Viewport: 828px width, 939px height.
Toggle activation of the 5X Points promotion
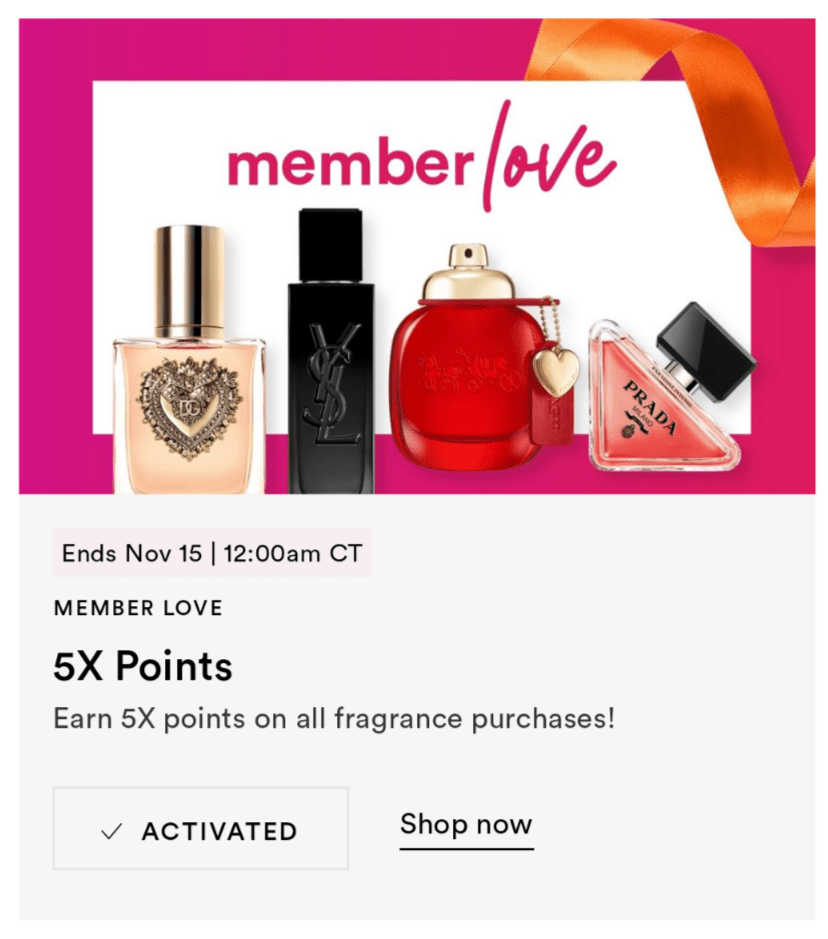pyautogui.click(x=200, y=830)
